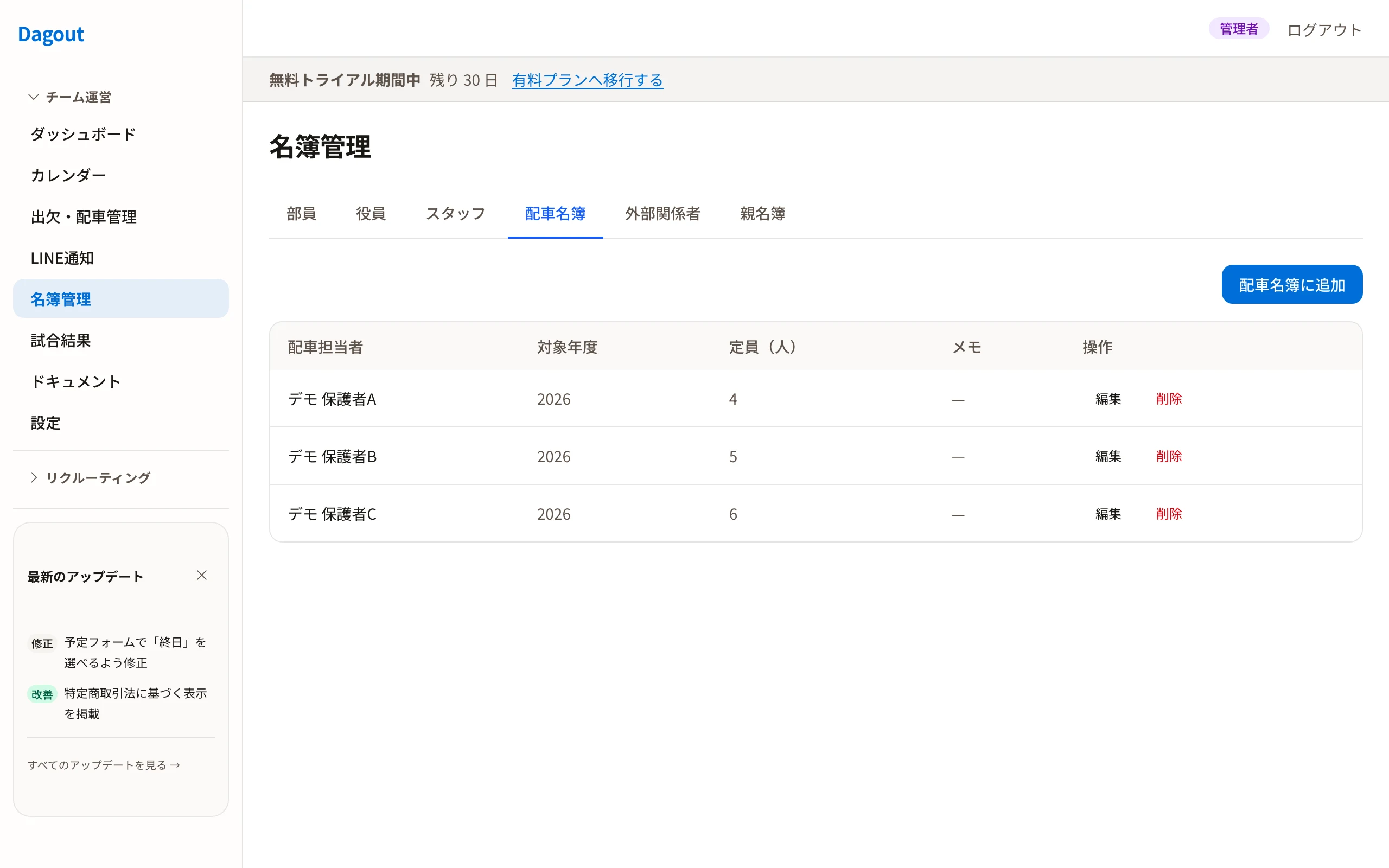The width and height of the screenshot is (1389, 868).
Task: Click the 2026 year in 保護者C row
Action: coord(553,514)
